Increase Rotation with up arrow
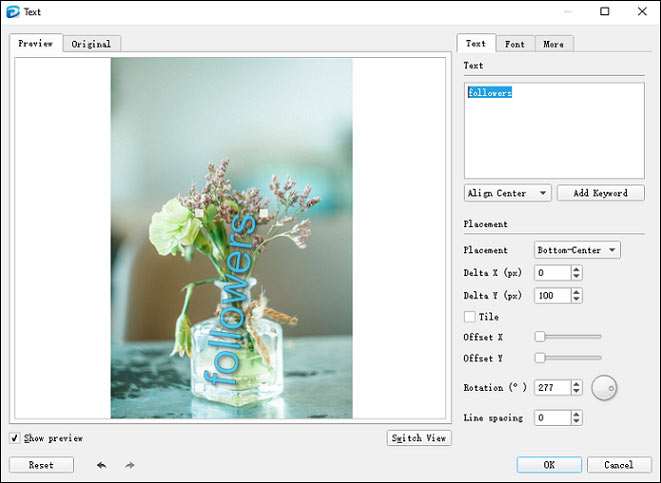The image size is (661, 483). [x=577, y=384]
